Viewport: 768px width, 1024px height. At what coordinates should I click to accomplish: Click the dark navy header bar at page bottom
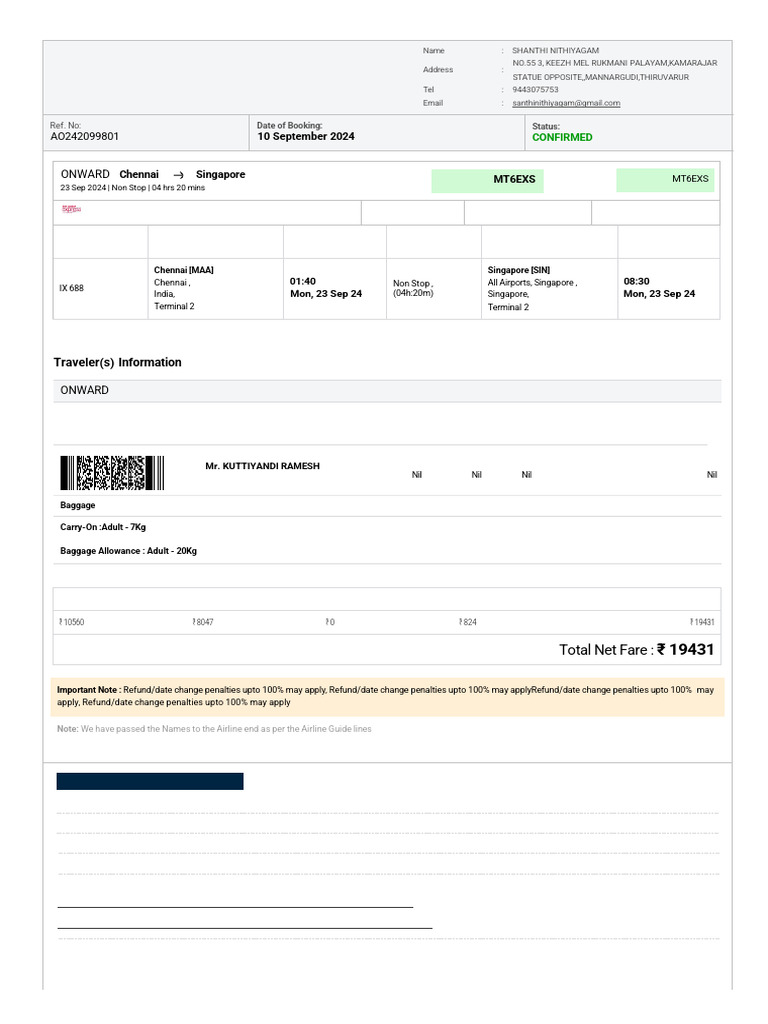(x=150, y=782)
